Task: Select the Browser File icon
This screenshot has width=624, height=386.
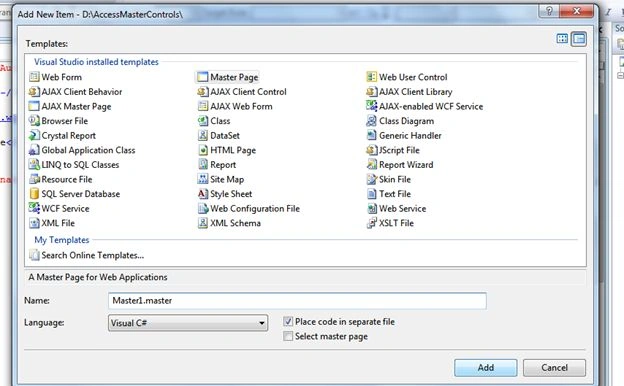Action: [x=34, y=121]
